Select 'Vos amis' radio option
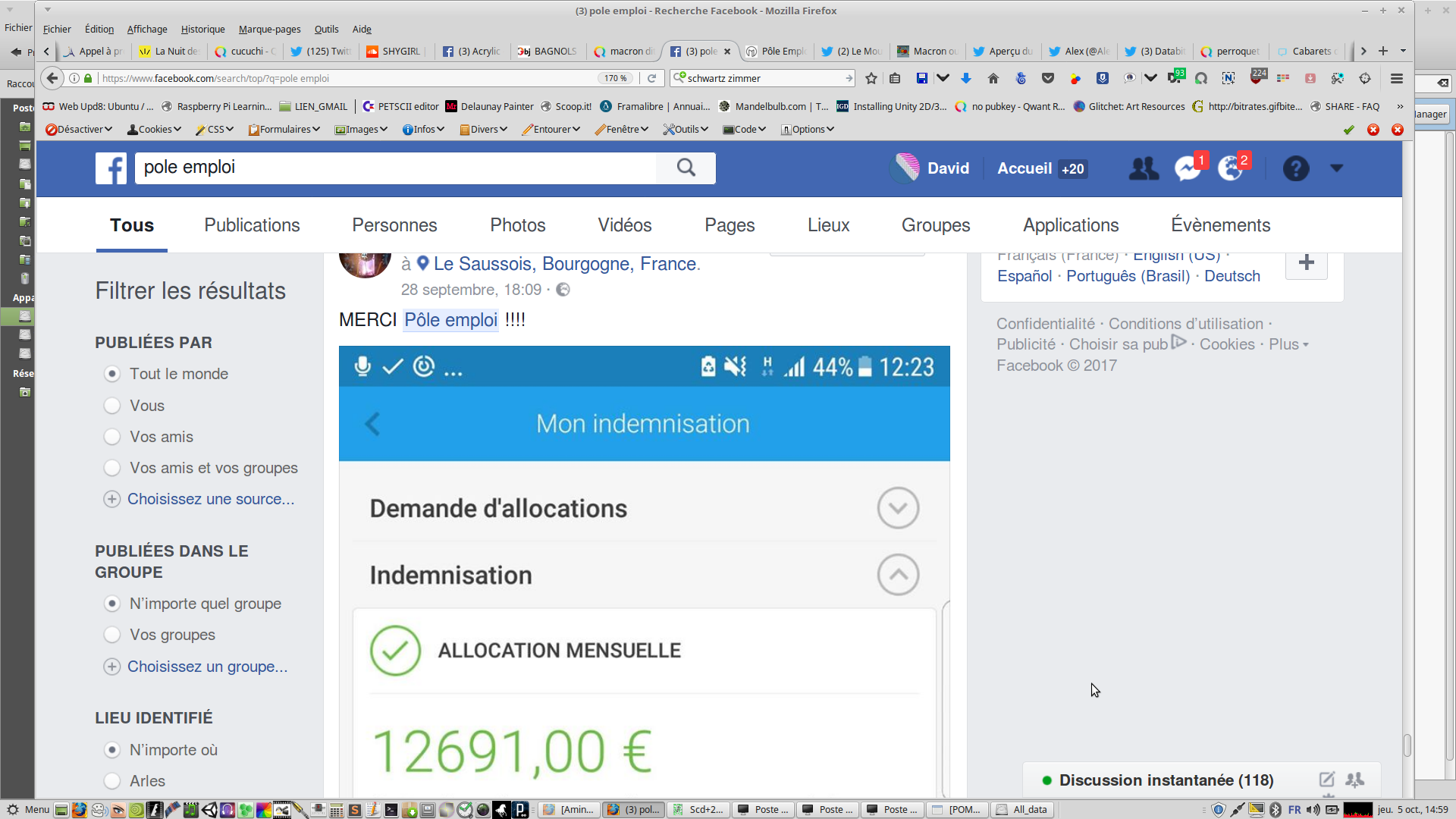Screen dimensions: 1456x819 coord(112,437)
